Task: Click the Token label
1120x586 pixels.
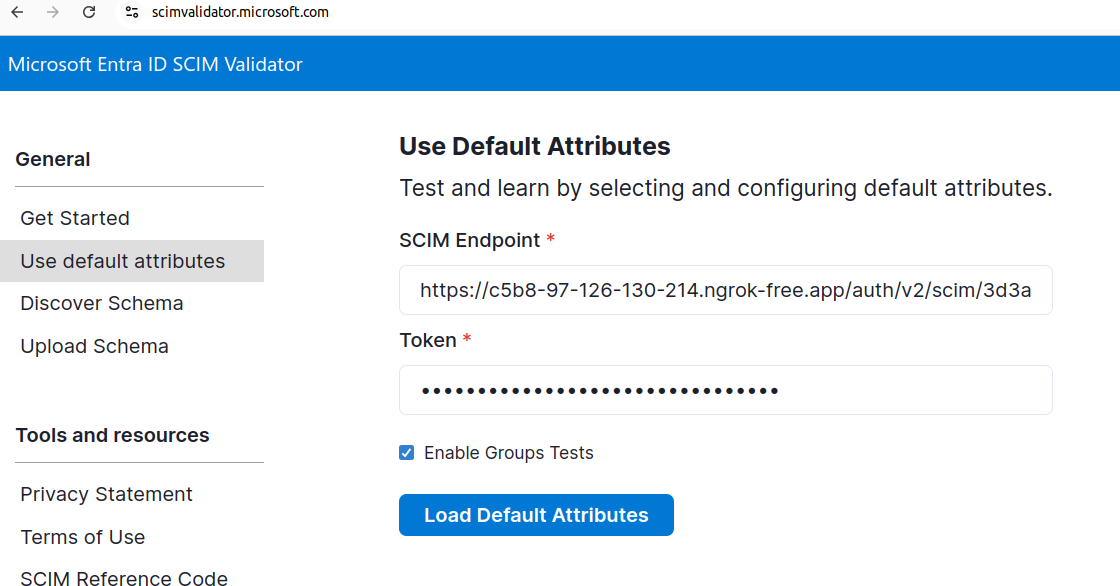Action: tap(428, 340)
